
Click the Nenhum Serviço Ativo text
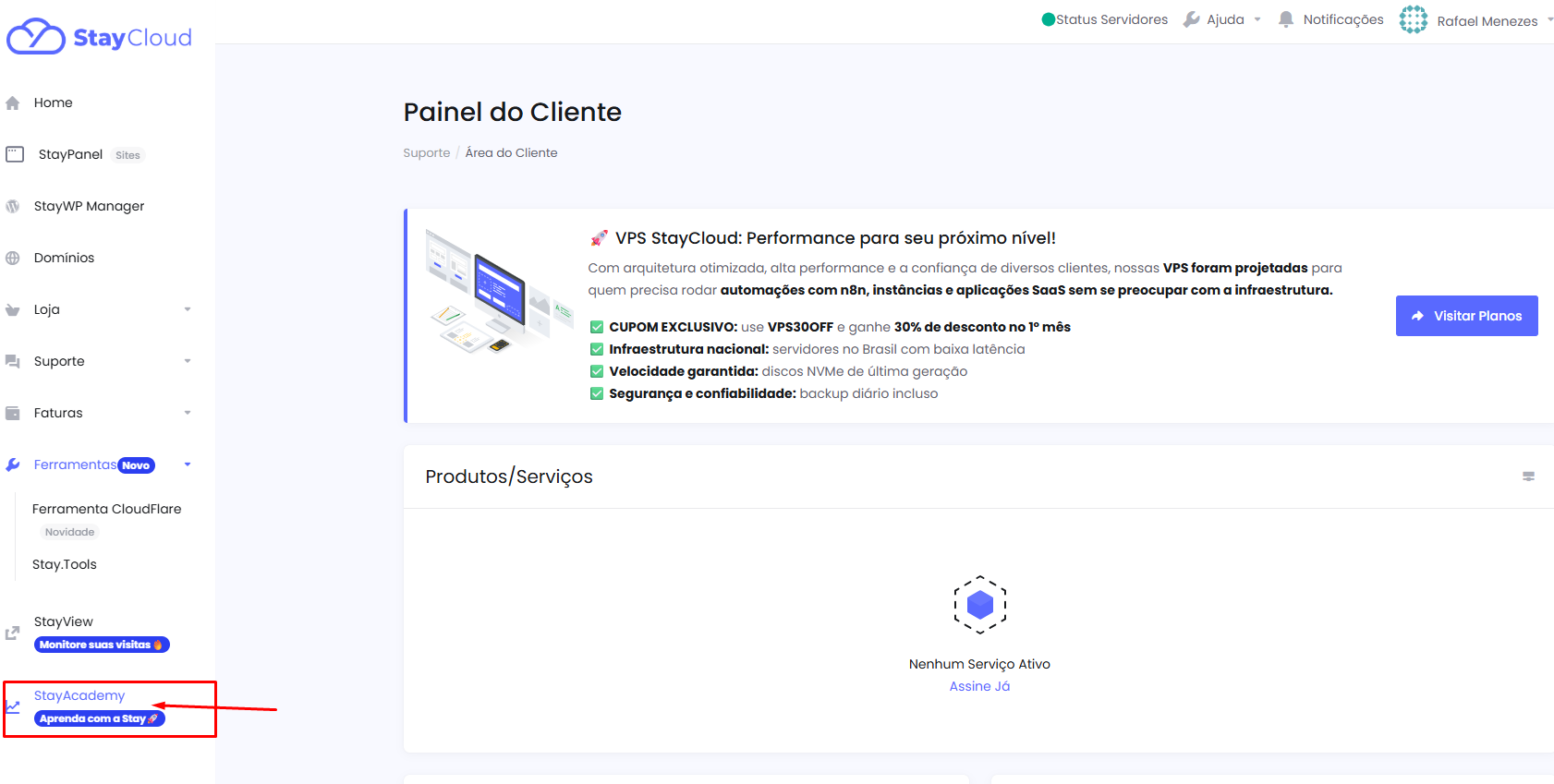(979, 664)
